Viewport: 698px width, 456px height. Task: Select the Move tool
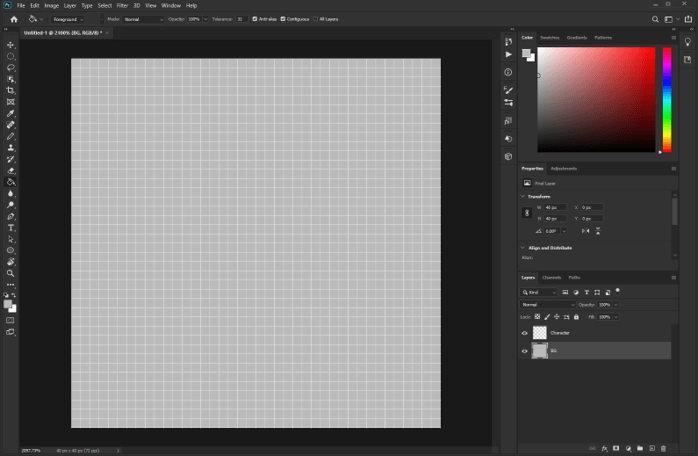tap(11, 45)
